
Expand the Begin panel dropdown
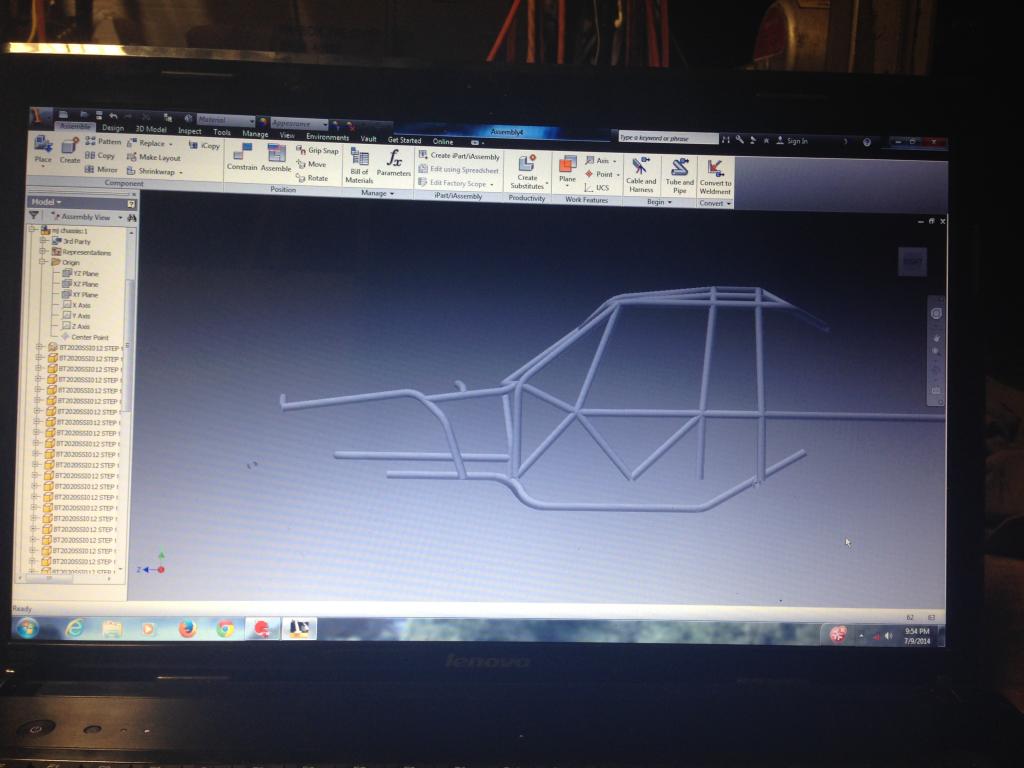pyautogui.click(x=659, y=202)
